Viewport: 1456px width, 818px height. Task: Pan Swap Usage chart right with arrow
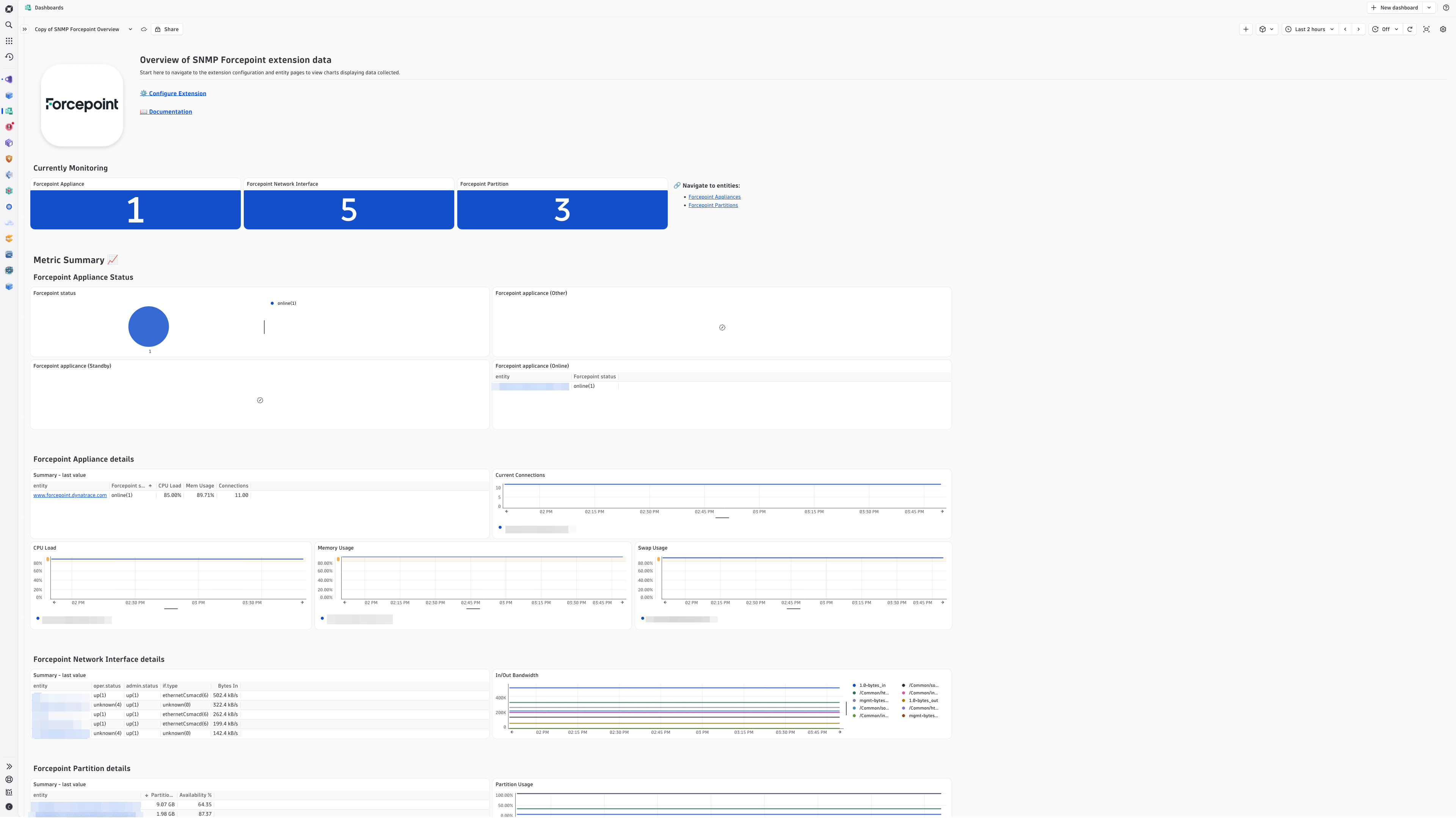point(943,603)
